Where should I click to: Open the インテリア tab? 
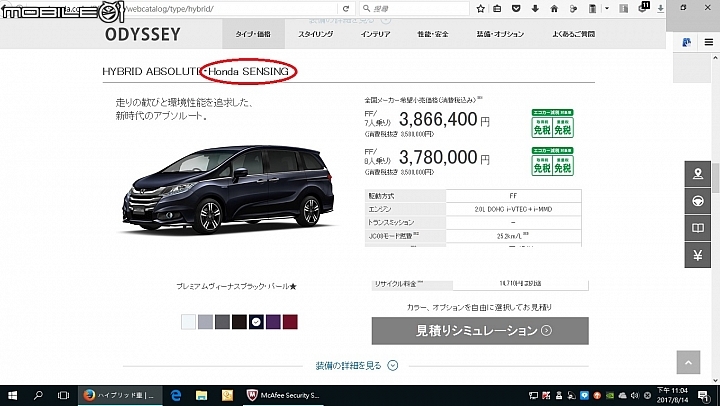point(375,34)
